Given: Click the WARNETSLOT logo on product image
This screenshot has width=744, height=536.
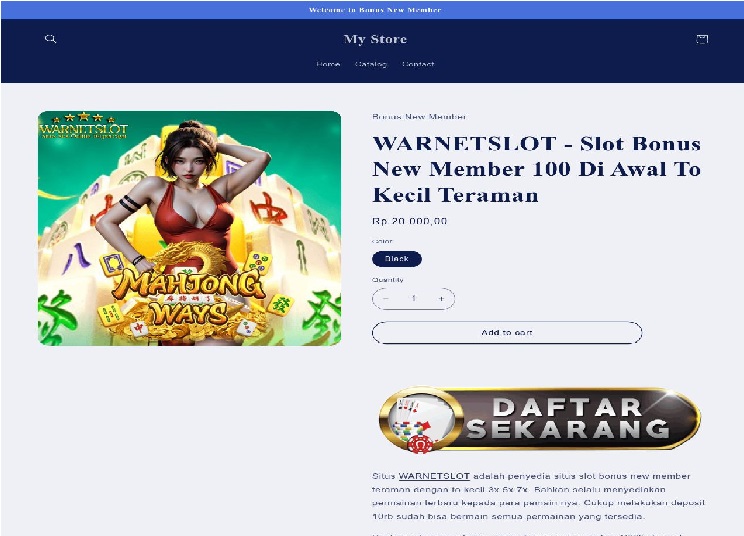Looking at the screenshot, I should tap(84, 126).
